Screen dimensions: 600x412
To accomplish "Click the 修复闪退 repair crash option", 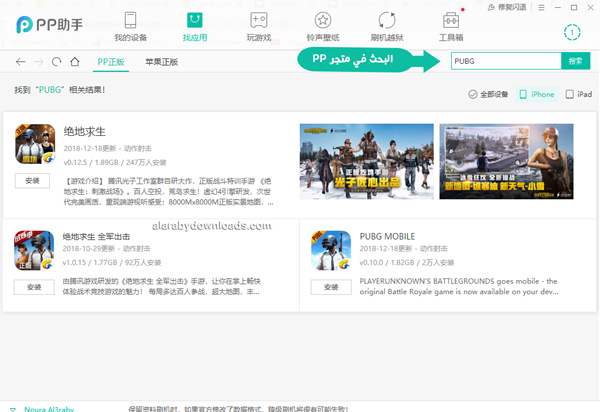I will tap(507, 7).
